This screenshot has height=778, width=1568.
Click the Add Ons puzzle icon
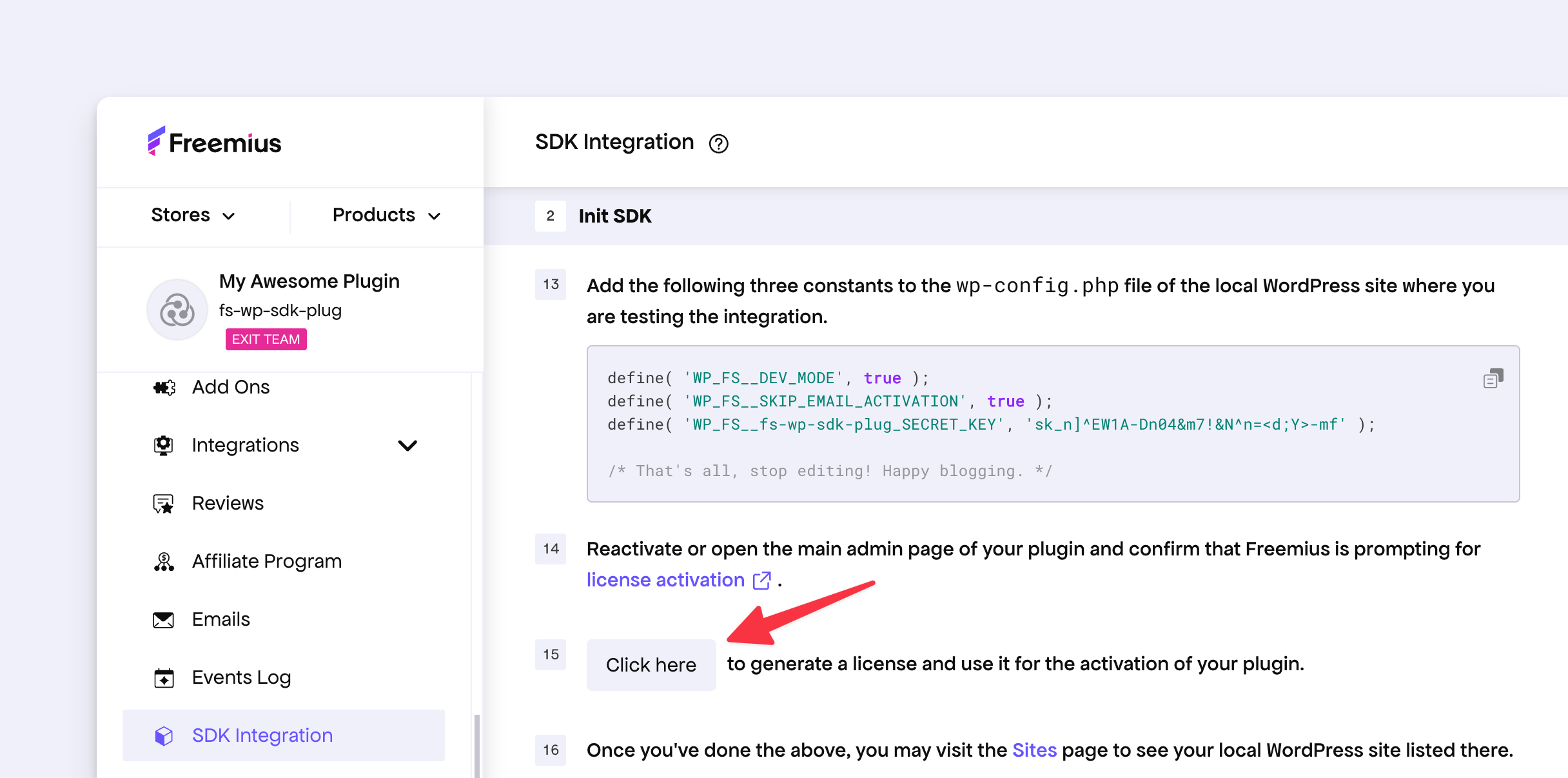coord(164,387)
